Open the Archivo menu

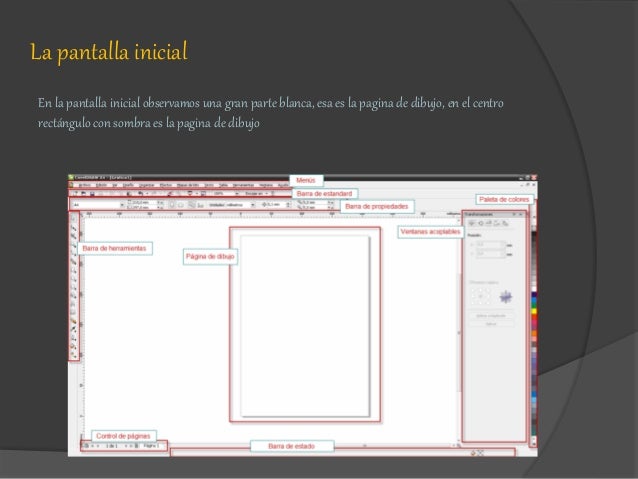click(x=85, y=185)
